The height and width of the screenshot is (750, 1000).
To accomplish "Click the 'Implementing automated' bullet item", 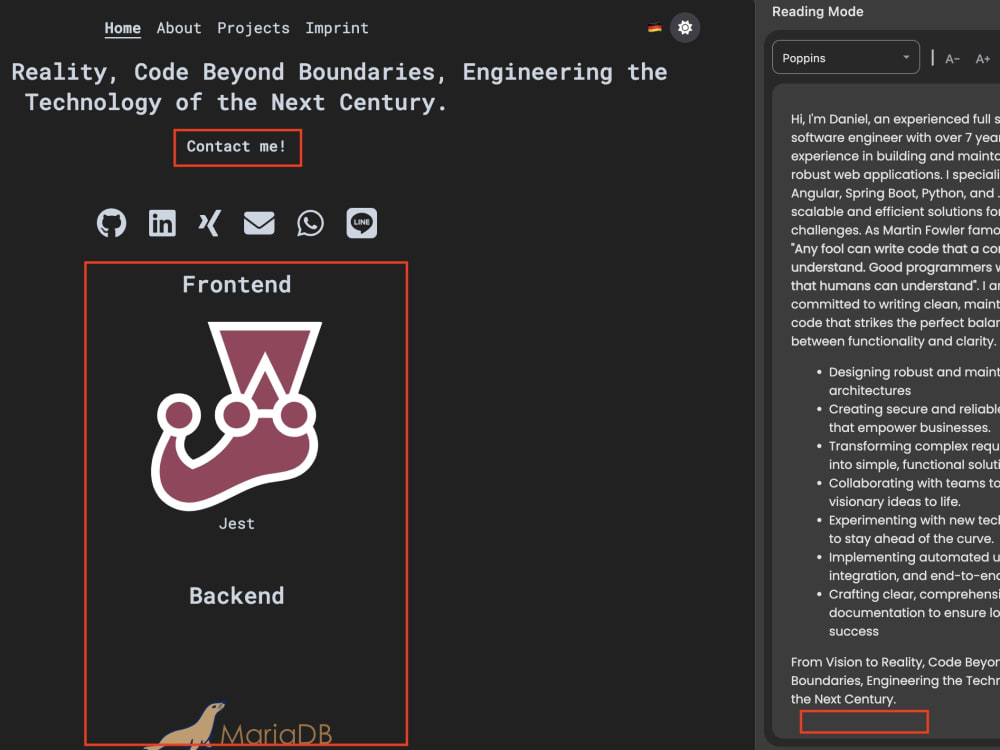I will click(914, 566).
